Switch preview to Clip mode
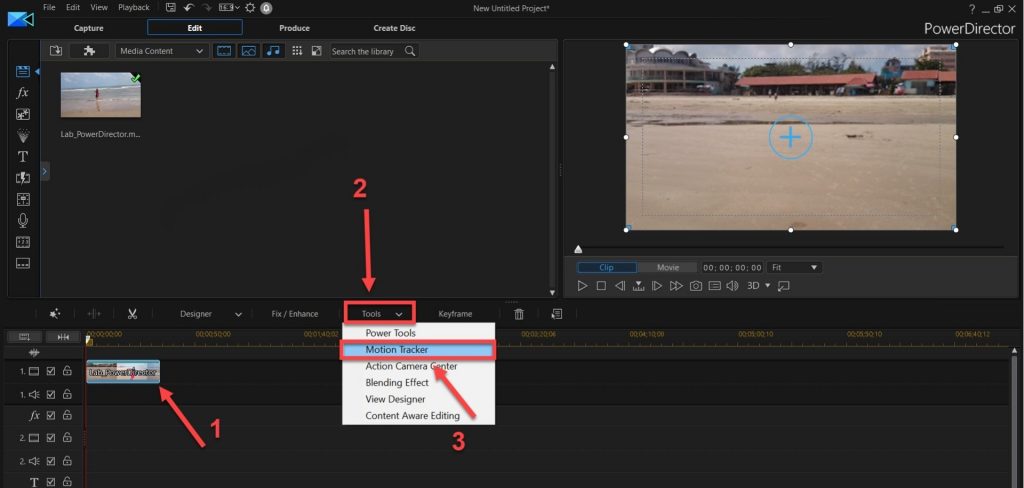 click(x=607, y=268)
